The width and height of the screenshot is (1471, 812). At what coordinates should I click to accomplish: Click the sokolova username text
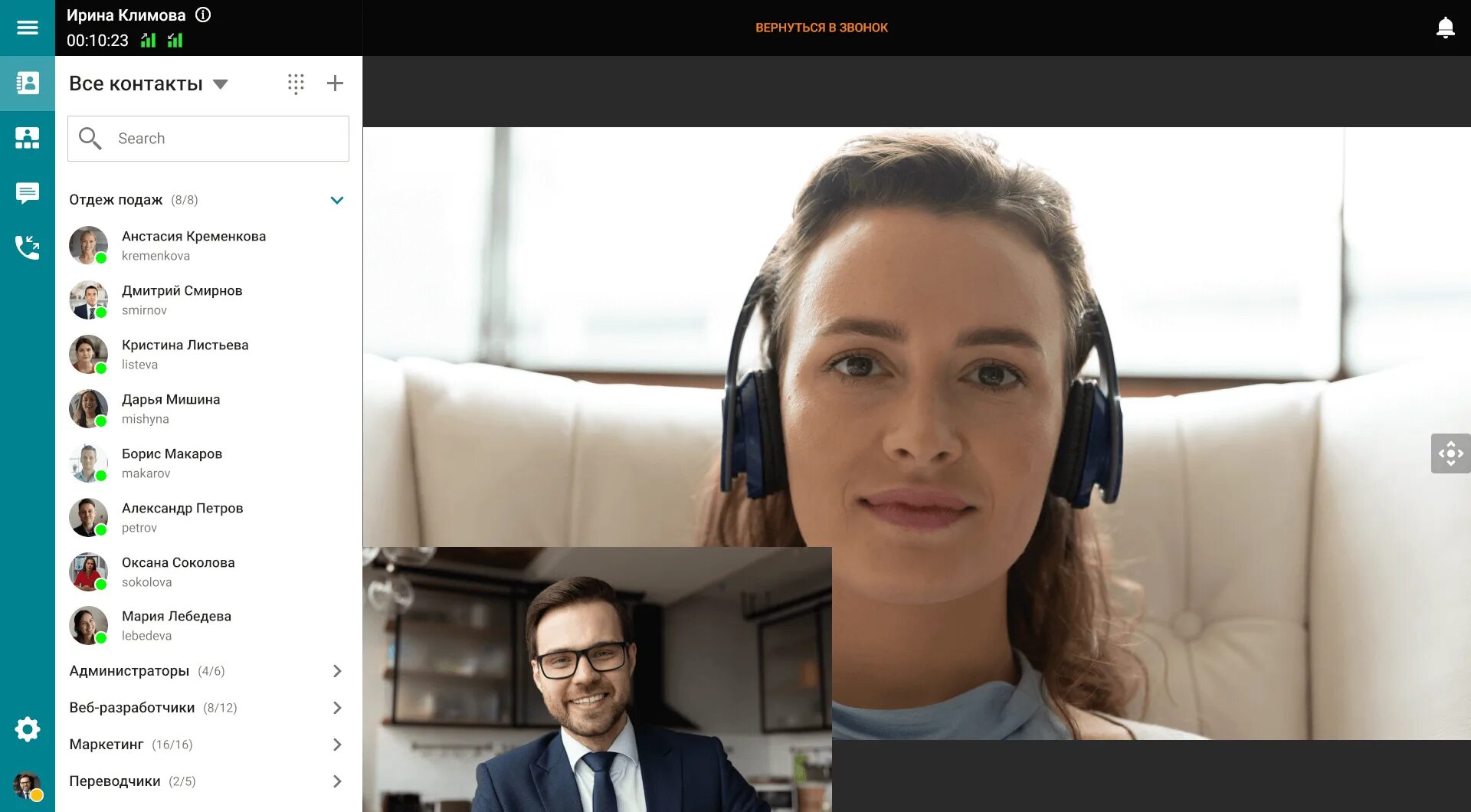coord(146,582)
